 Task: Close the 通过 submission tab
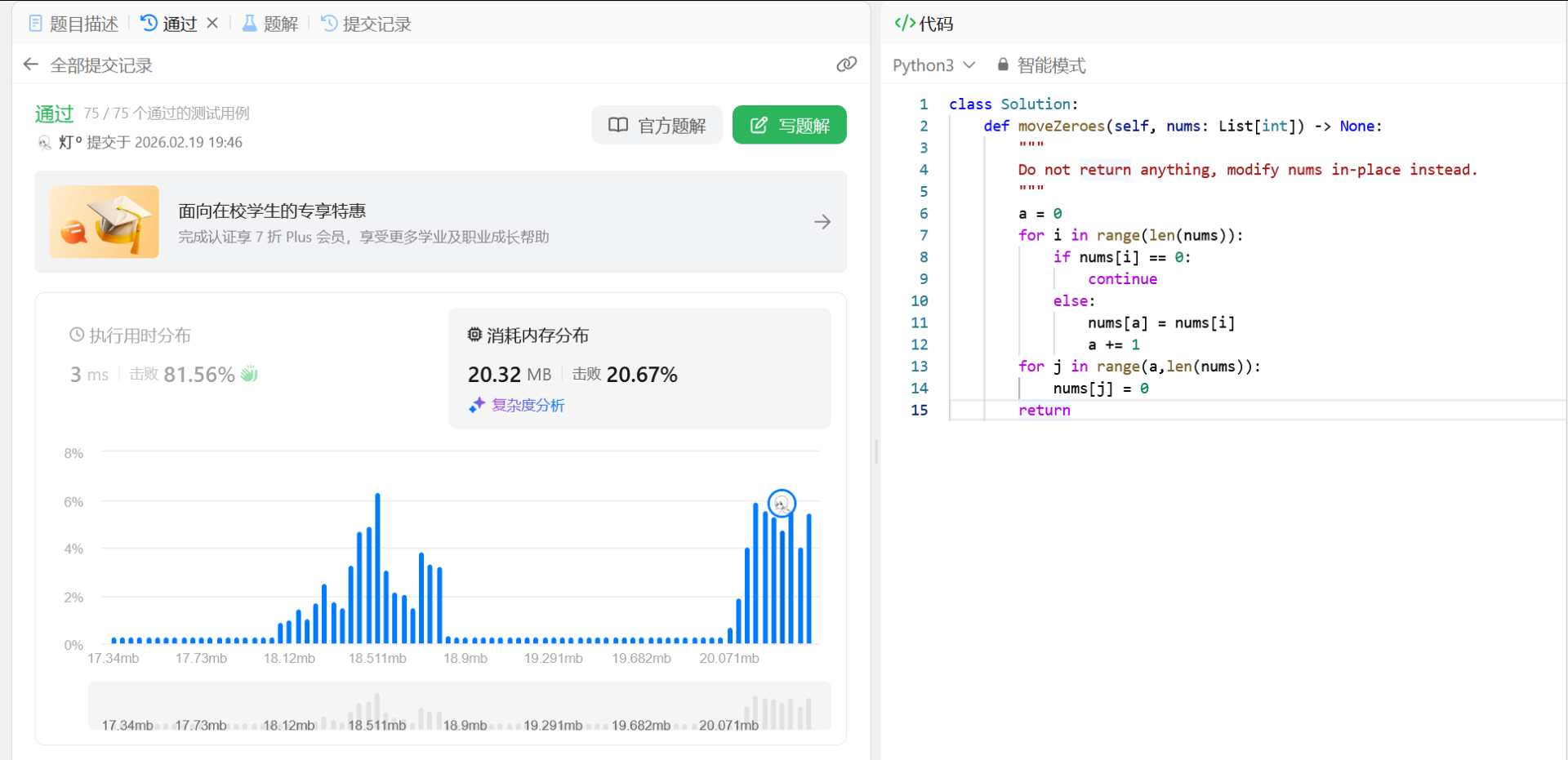pos(212,23)
